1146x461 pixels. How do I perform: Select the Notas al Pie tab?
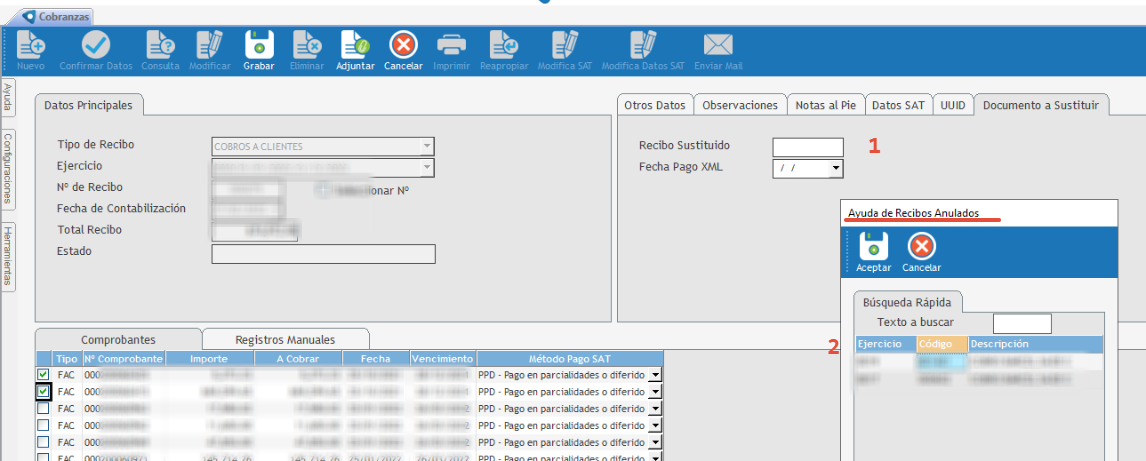(826, 105)
